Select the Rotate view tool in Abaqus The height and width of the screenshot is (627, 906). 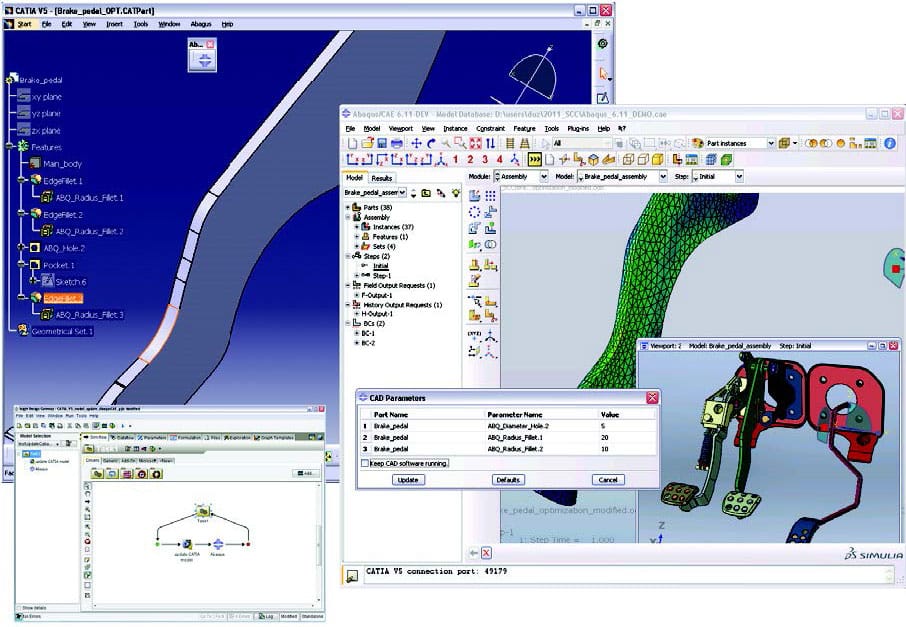click(431, 143)
